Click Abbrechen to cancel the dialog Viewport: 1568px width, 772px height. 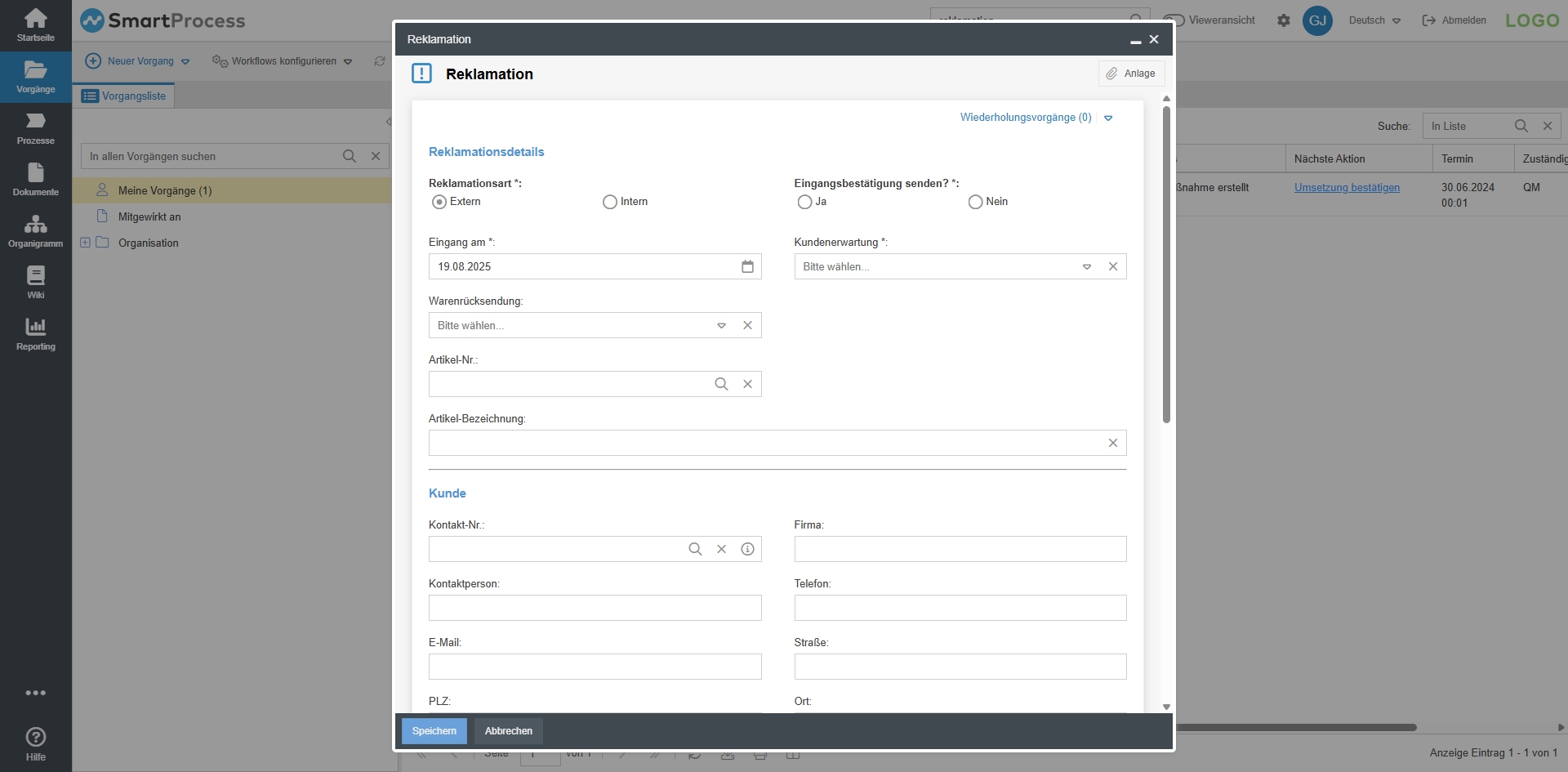[509, 731]
